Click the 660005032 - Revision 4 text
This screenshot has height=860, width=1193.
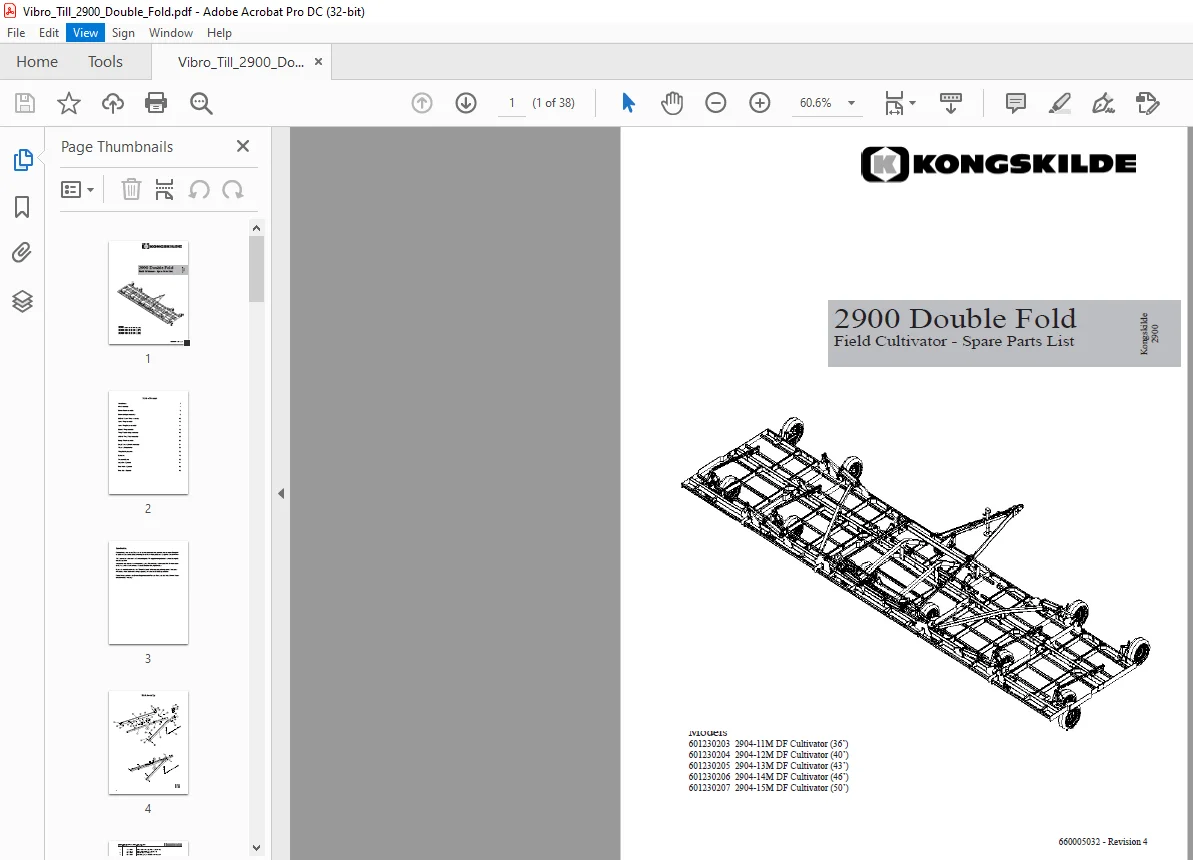[x=1102, y=842]
